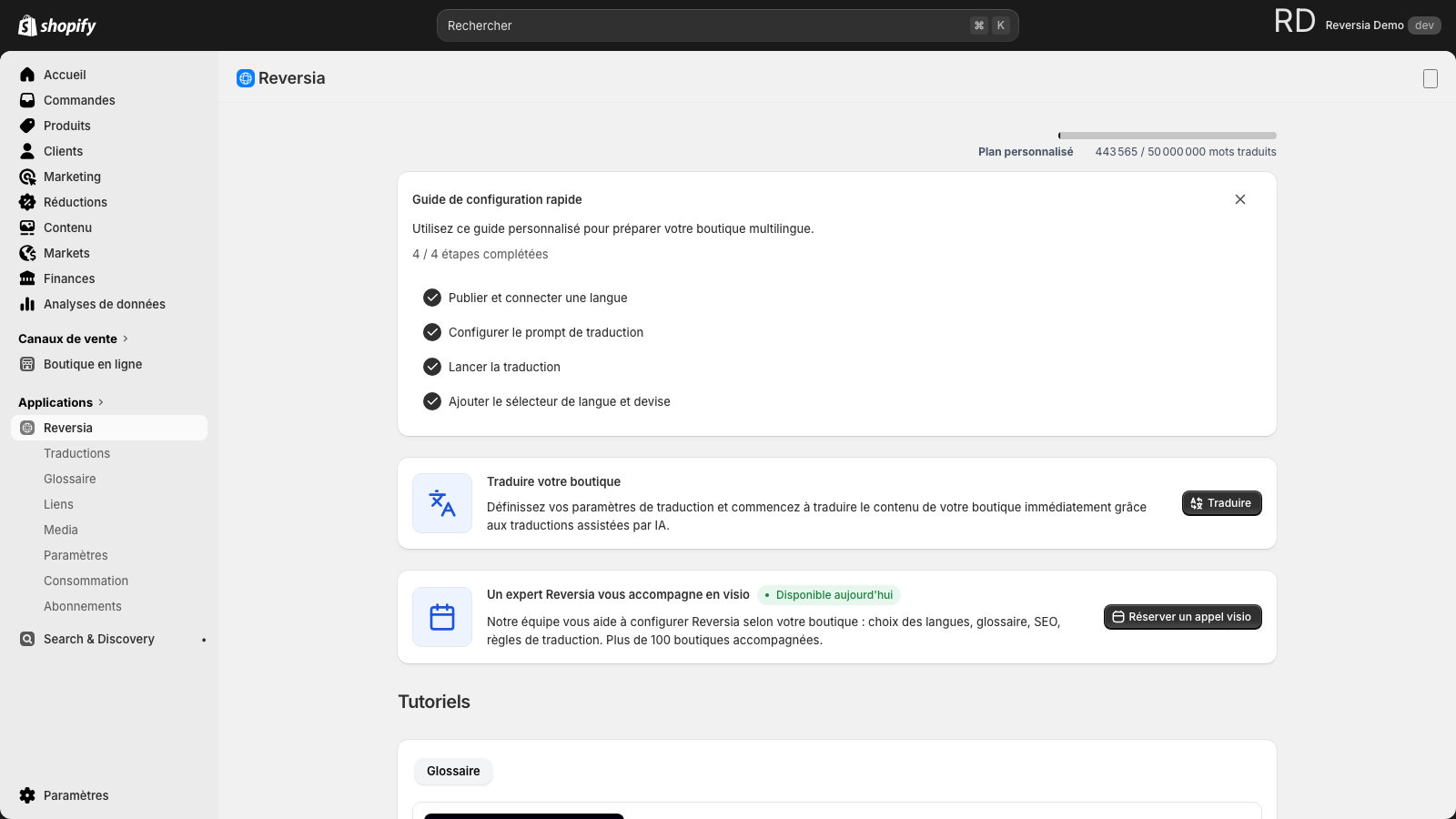This screenshot has width=1456, height=819.
Task: Click the RD account avatar
Action: click(1295, 22)
